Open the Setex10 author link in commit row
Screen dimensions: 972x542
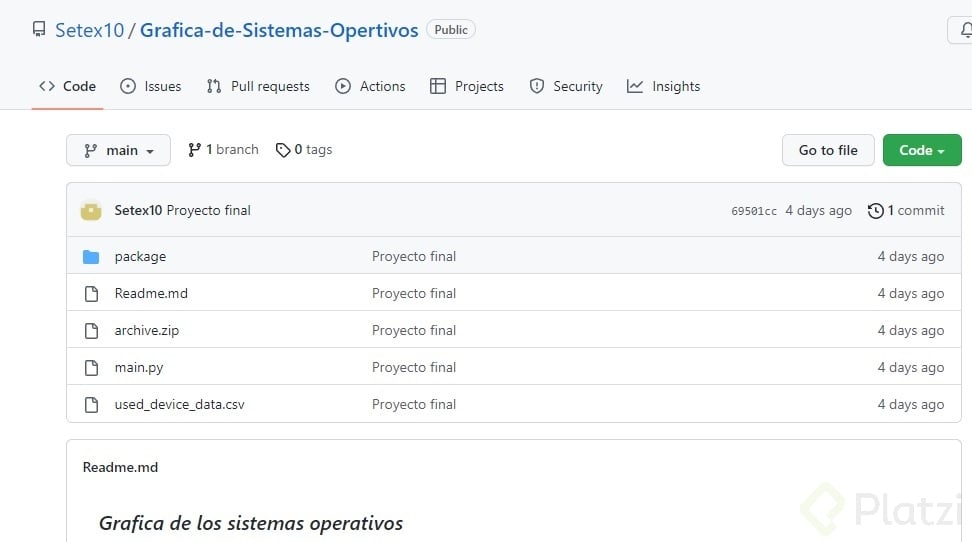point(138,210)
